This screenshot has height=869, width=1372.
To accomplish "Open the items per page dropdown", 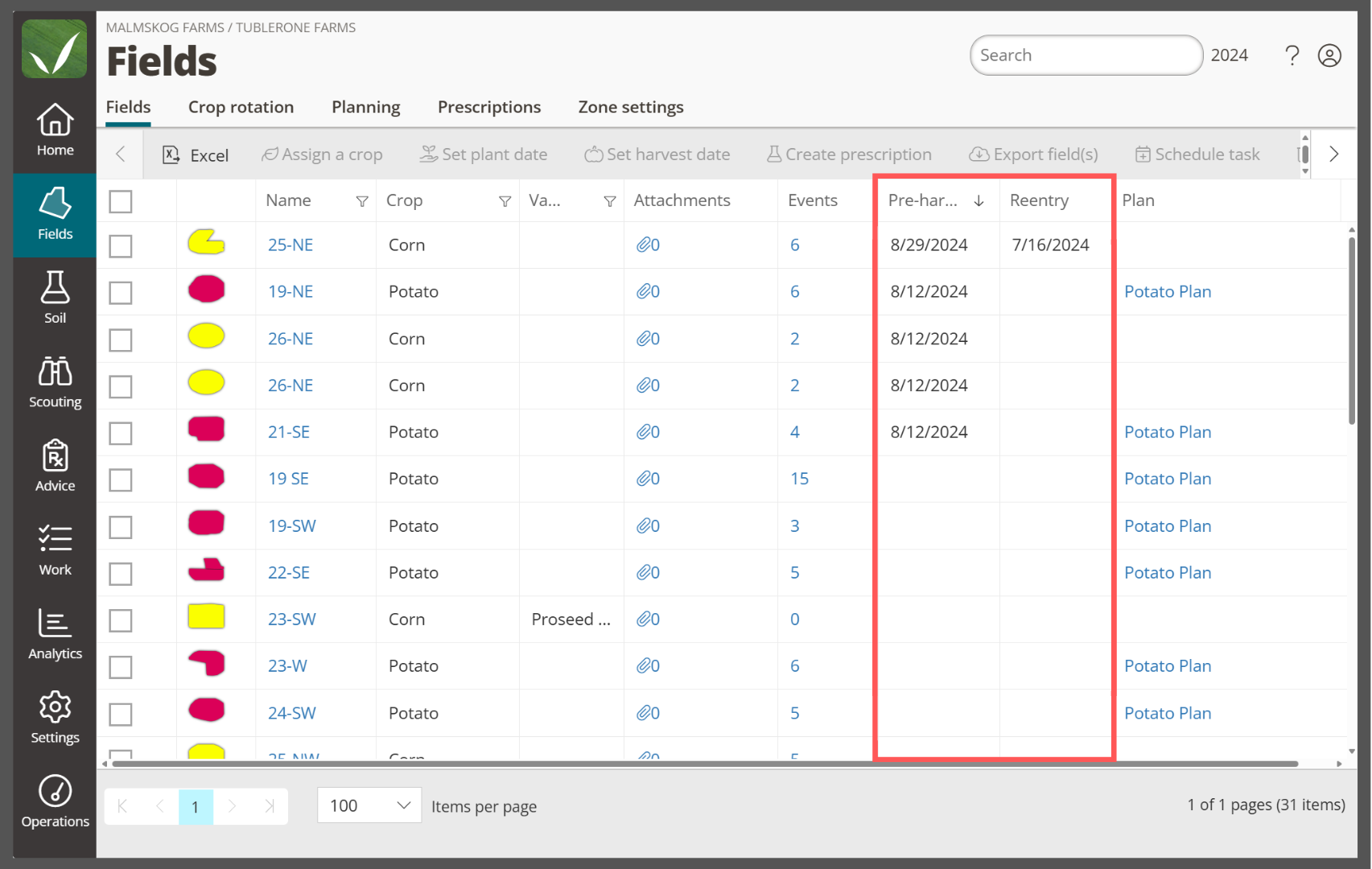I will [x=369, y=805].
